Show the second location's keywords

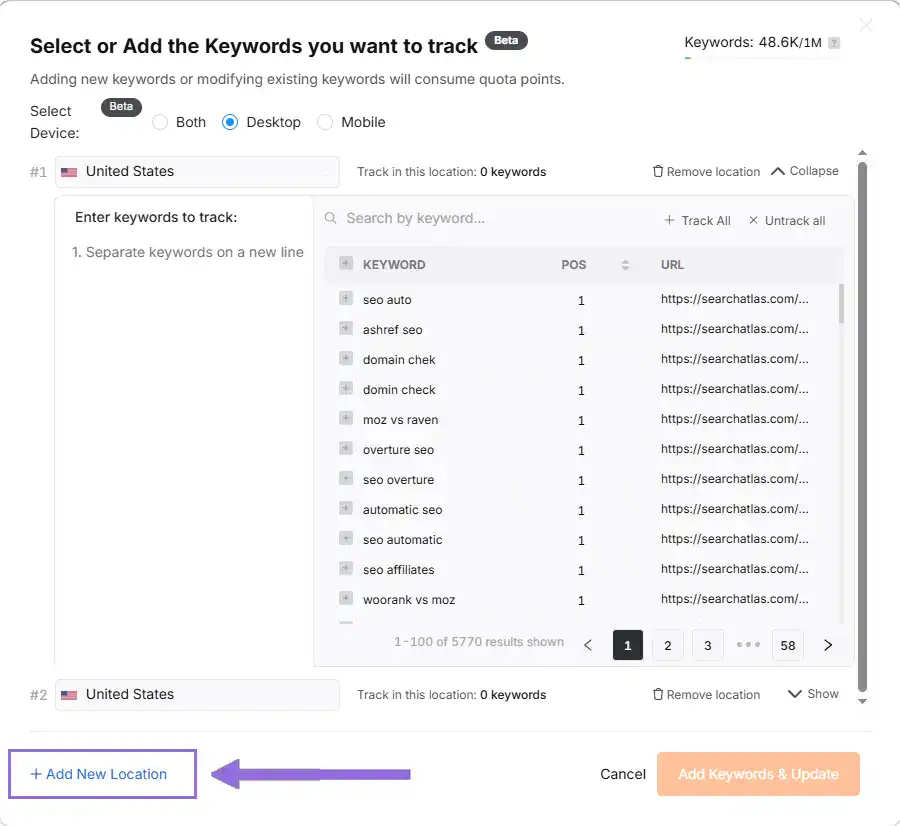point(813,694)
